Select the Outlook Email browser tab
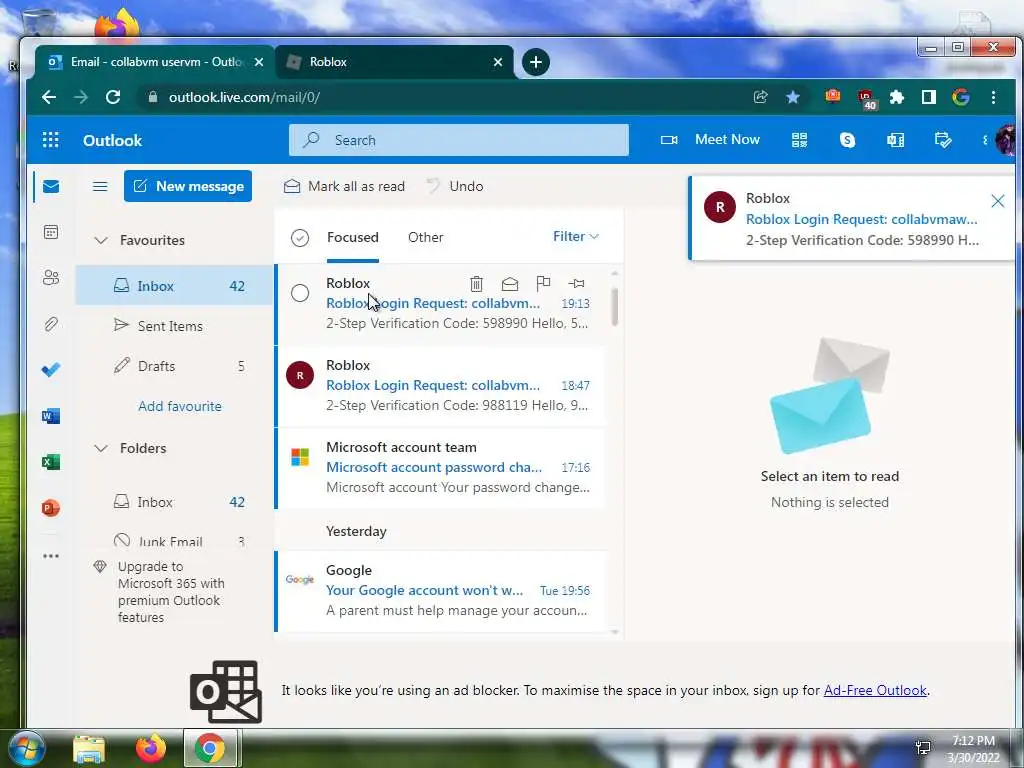 (155, 62)
